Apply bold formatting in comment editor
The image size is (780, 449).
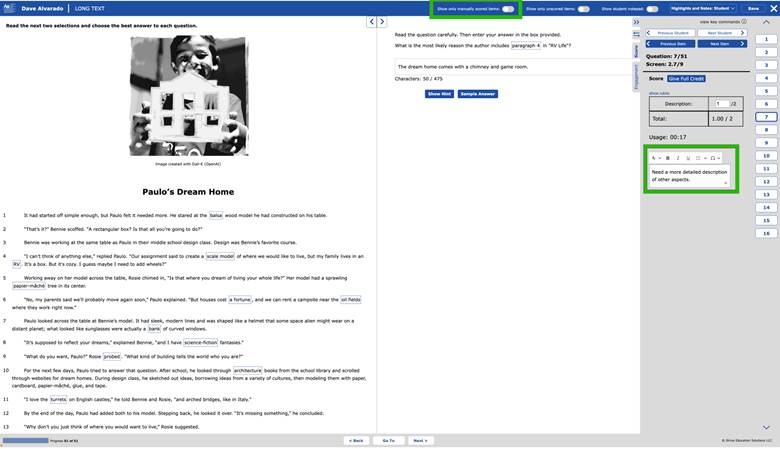(x=668, y=158)
